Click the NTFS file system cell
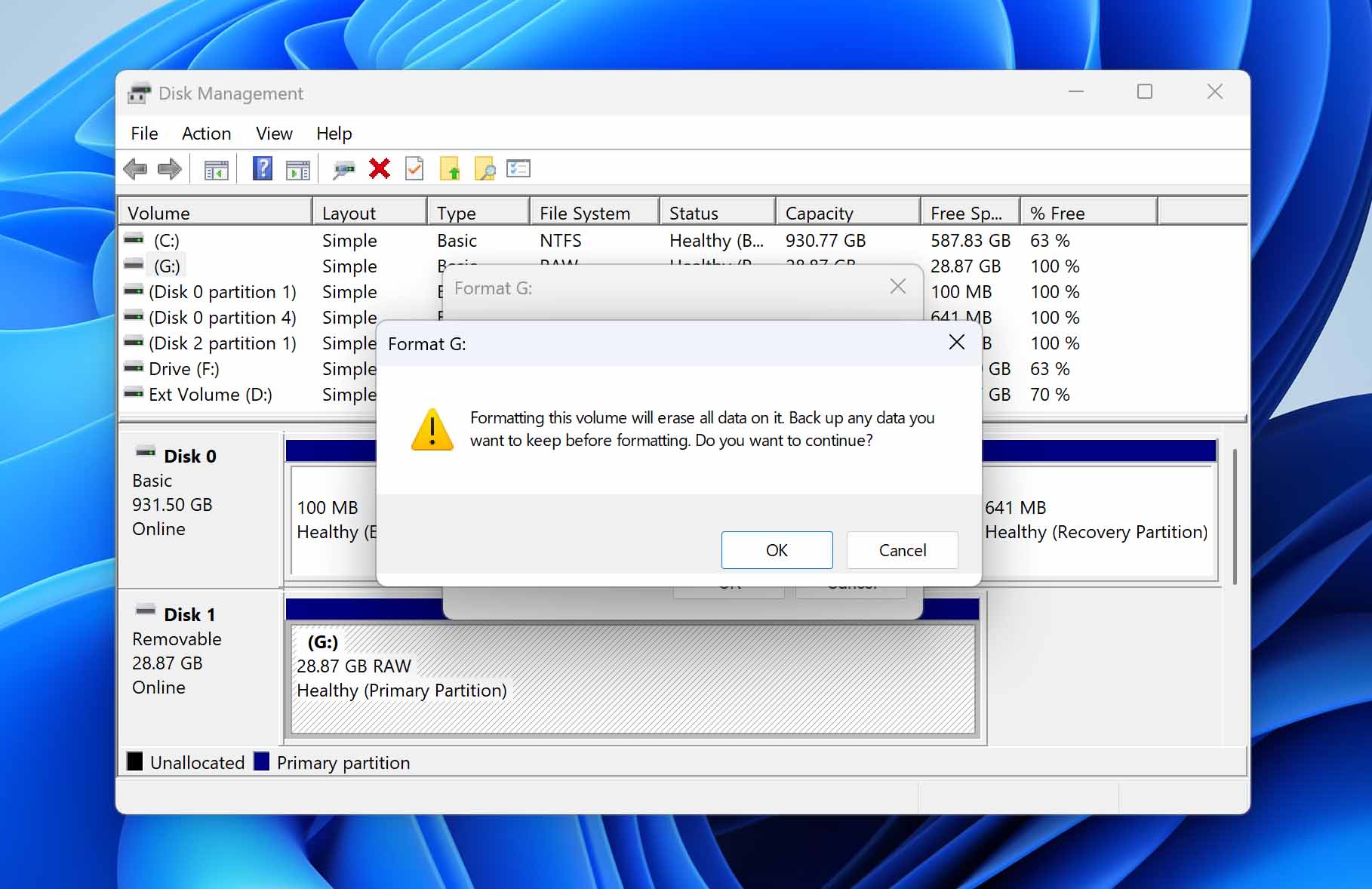The width and height of the screenshot is (1372, 889). click(x=561, y=241)
